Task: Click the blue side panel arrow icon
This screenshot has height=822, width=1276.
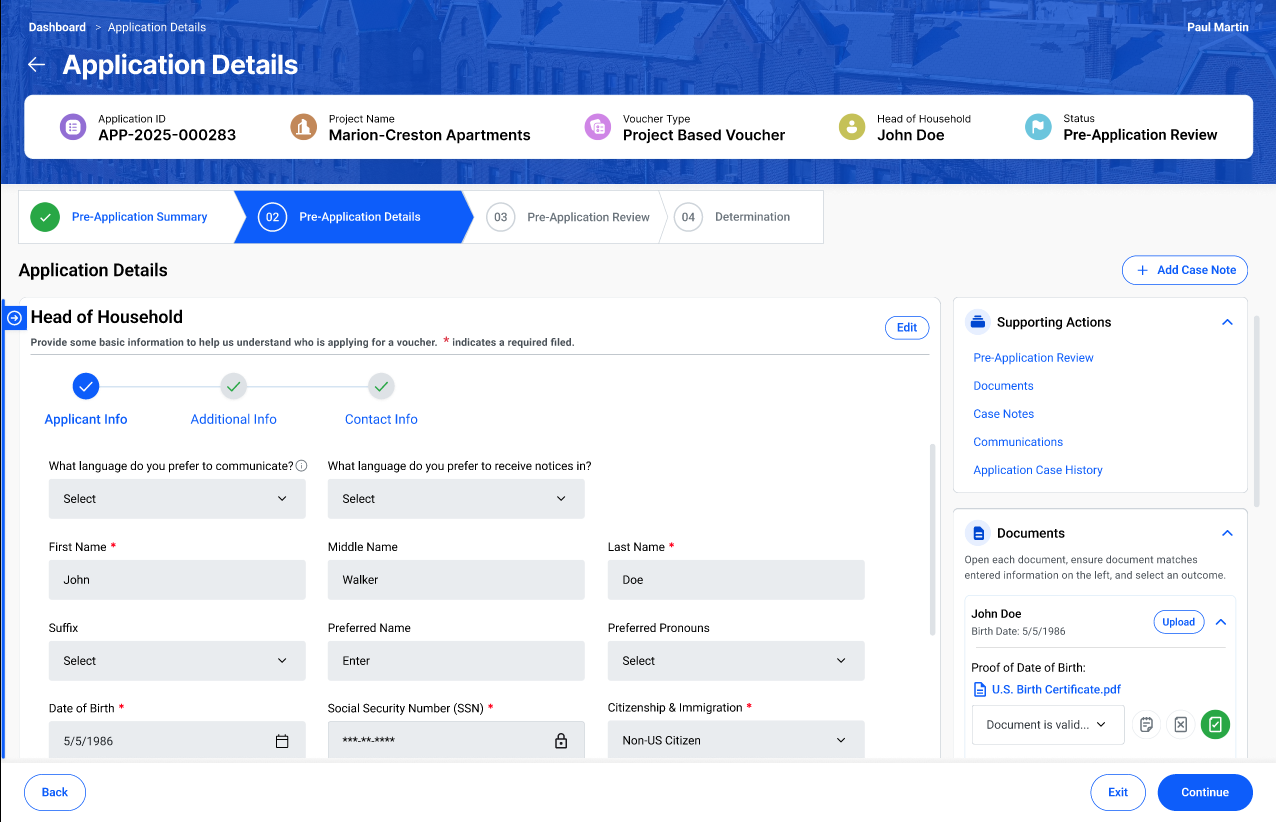Action: (15, 318)
